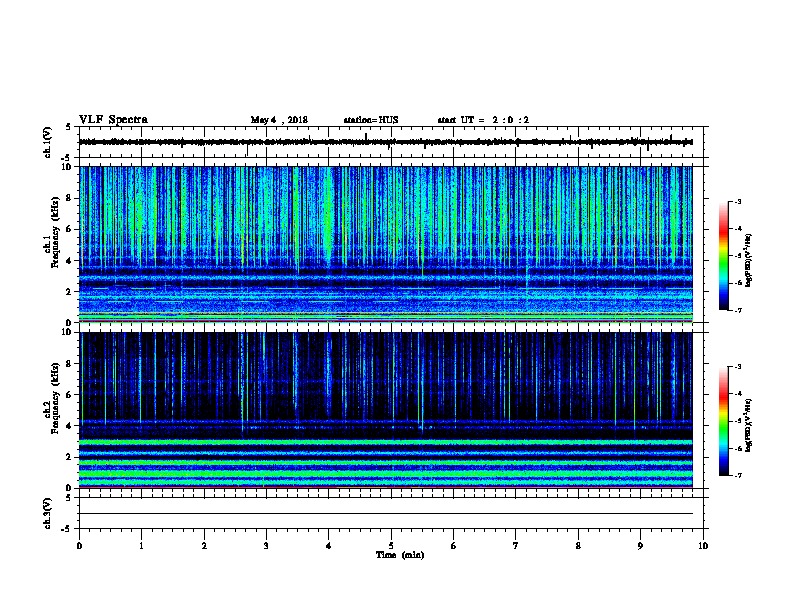Click time axis tick label "9"
The height and width of the screenshot is (612, 792).
tap(640, 546)
